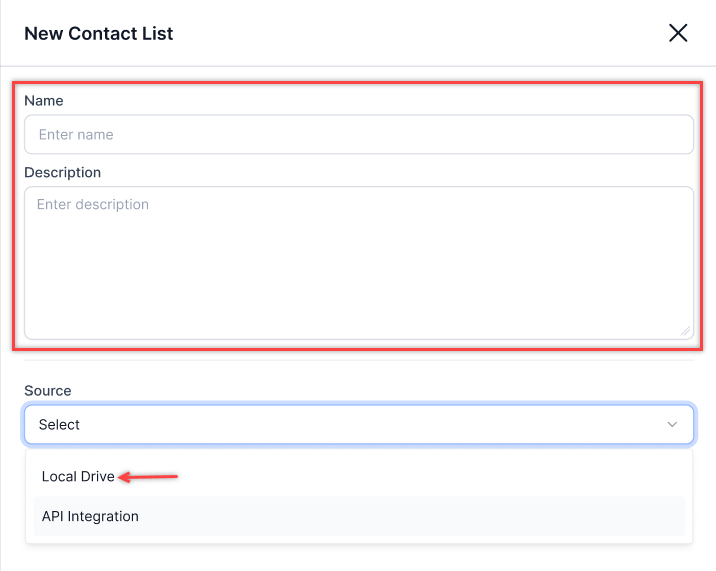Click the 'Enter name' placeholder text
The width and height of the screenshot is (716, 571).
pyautogui.click(x=76, y=134)
